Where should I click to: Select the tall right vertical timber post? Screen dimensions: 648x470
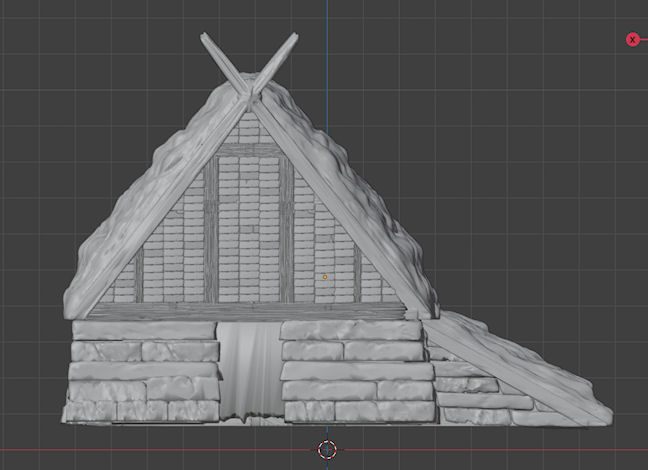pyautogui.click(x=287, y=230)
